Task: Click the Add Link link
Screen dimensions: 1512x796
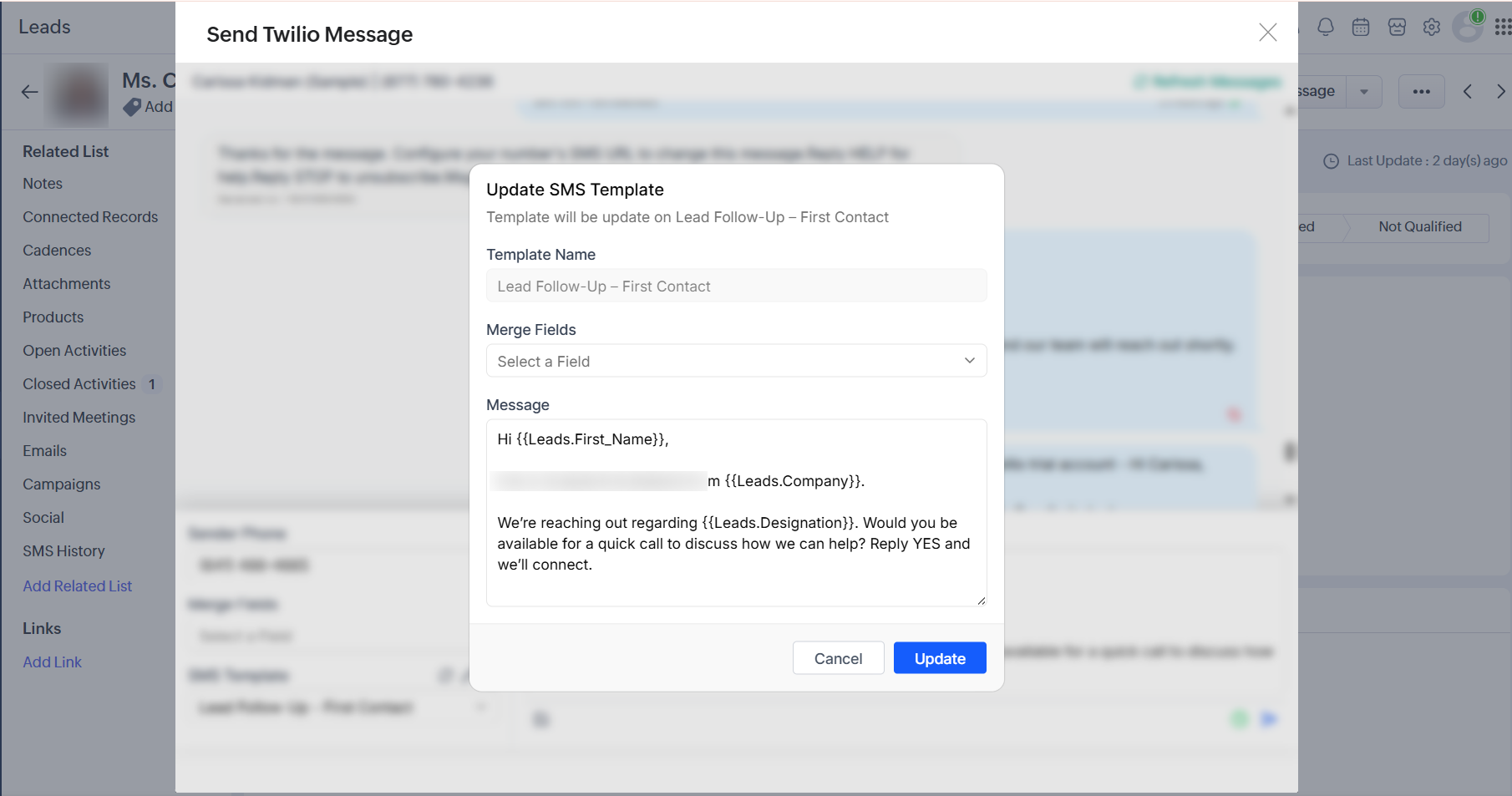Action: point(53,662)
